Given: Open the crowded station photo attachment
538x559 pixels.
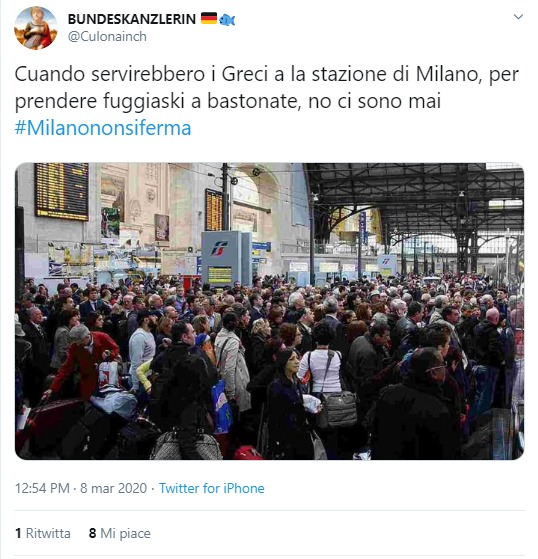Looking at the screenshot, I should [269, 311].
